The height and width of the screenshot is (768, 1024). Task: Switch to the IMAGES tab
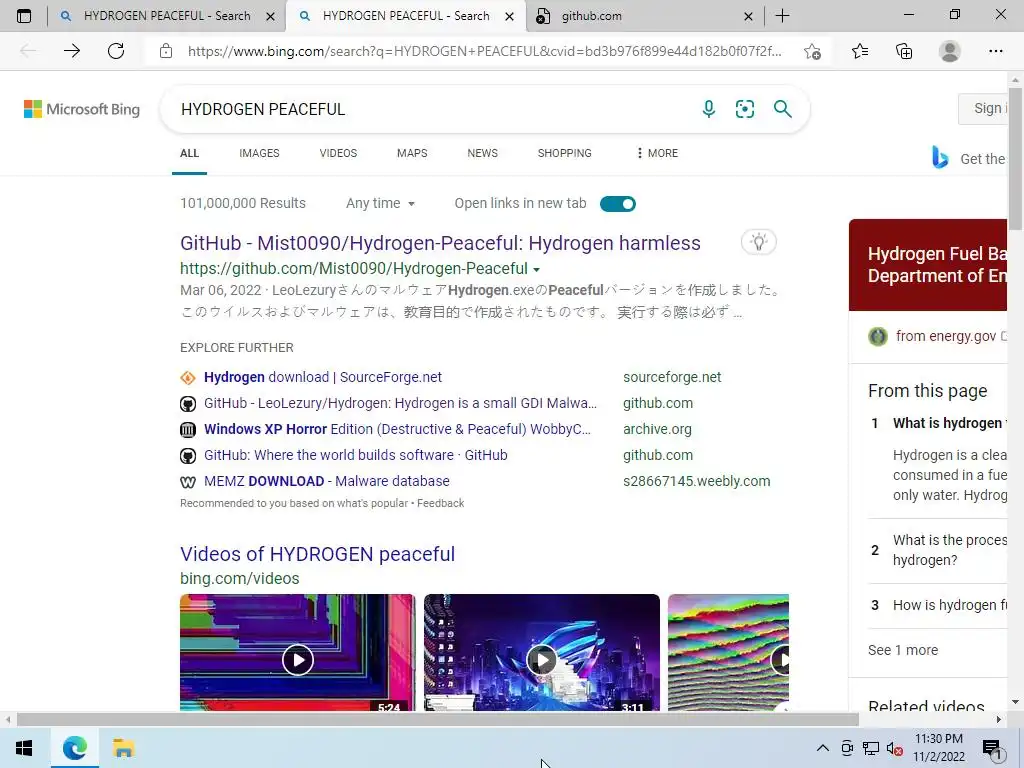coord(259,153)
